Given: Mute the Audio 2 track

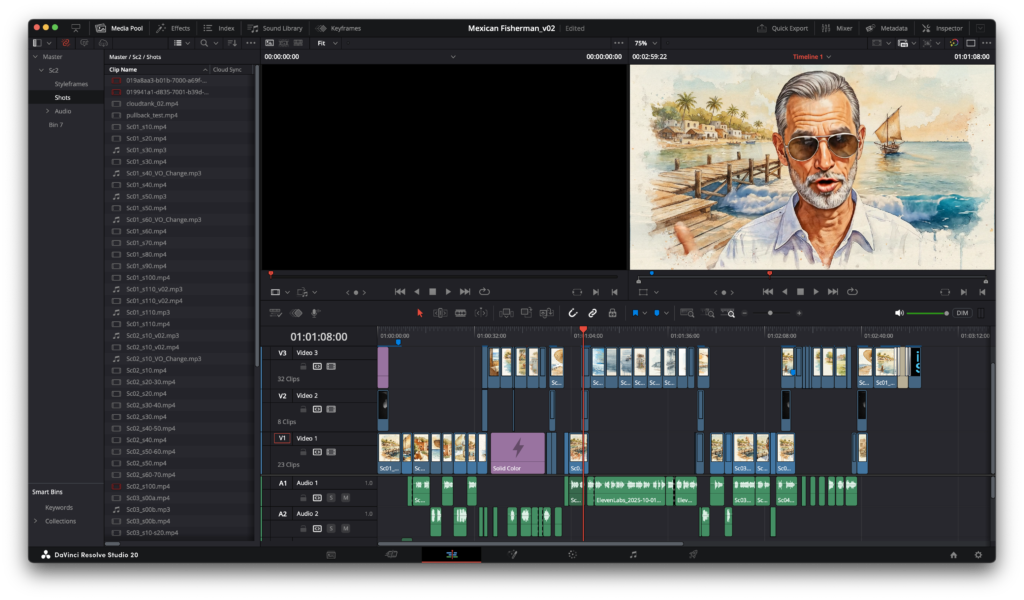Looking at the screenshot, I should coord(345,528).
